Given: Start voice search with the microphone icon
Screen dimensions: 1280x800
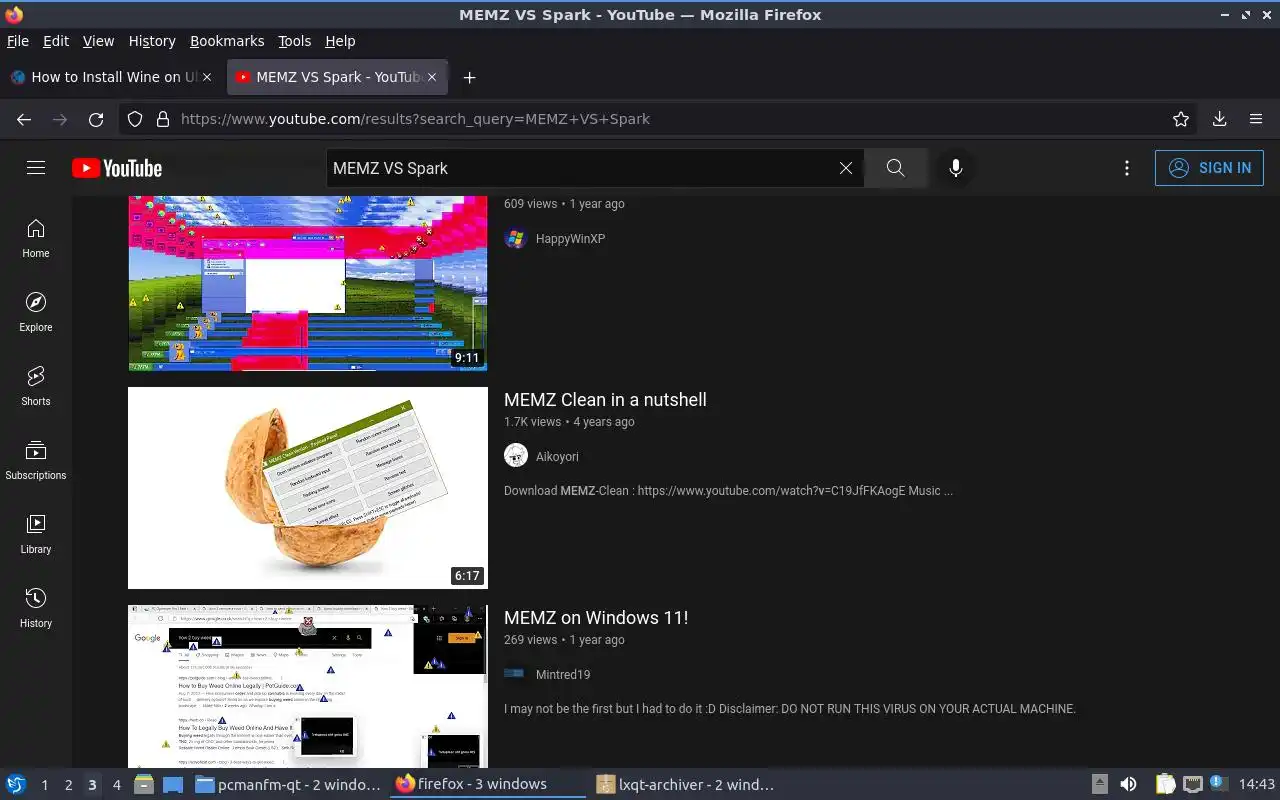Looking at the screenshot, I should (x=956, y=168).
